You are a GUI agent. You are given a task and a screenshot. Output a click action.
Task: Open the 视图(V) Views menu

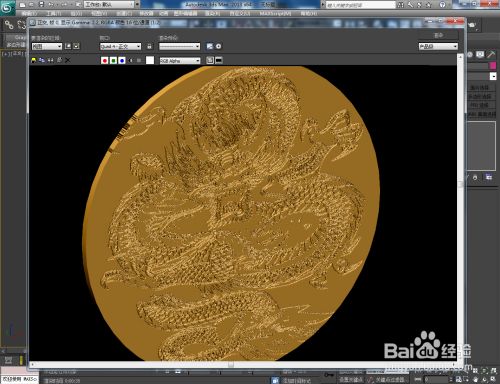(x=99, y=13)
